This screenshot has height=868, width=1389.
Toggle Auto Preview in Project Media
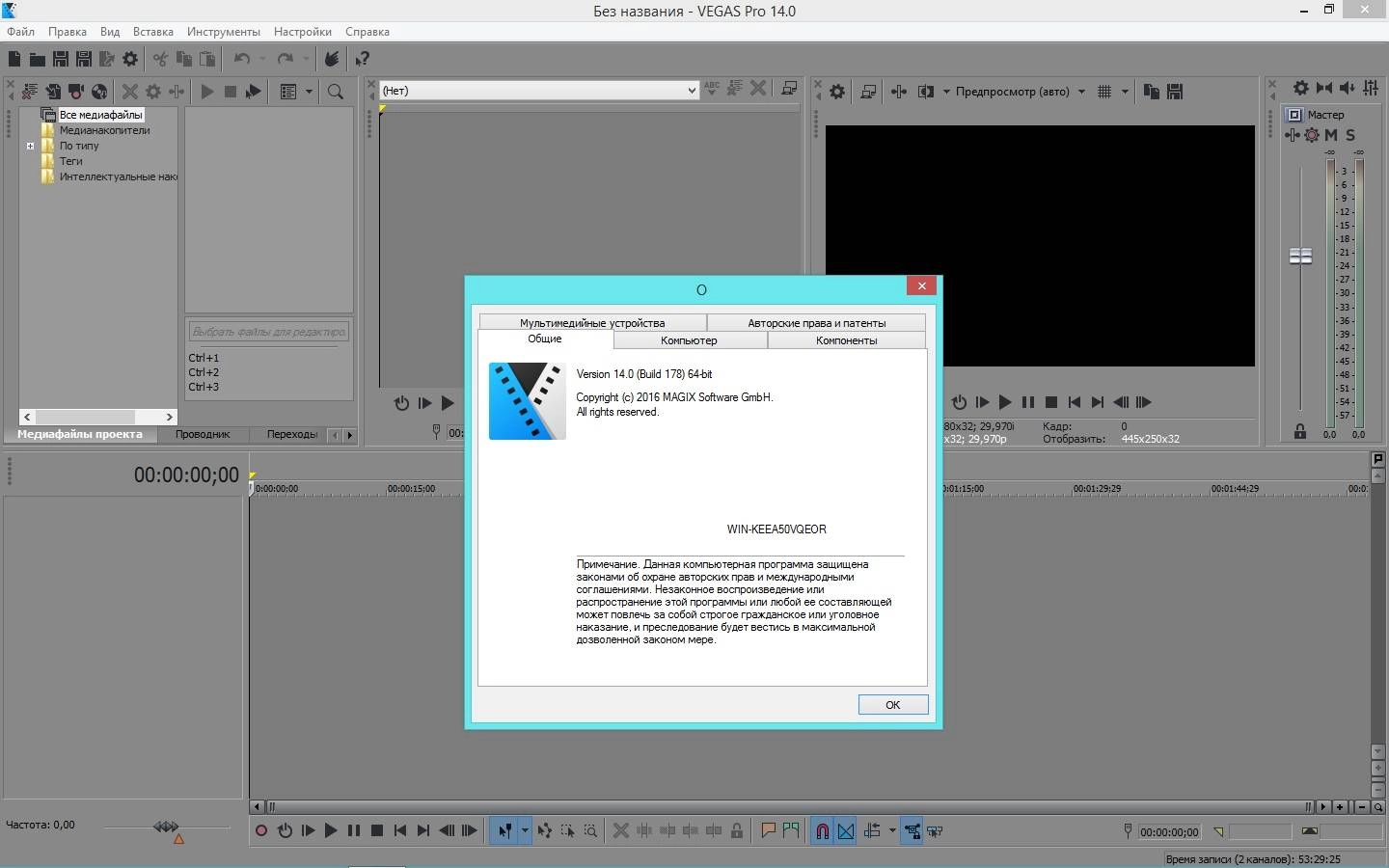[x=254, y=92]
